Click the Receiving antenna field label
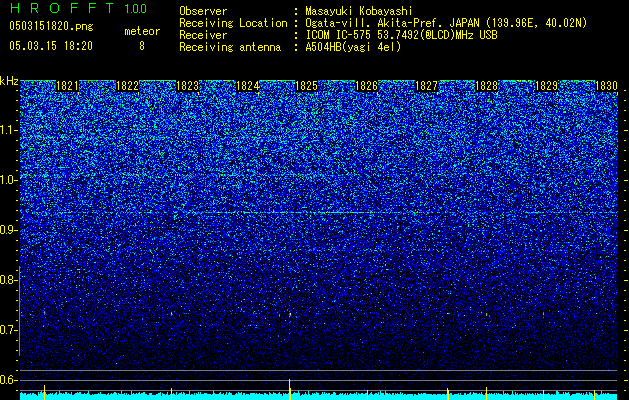 230,47
